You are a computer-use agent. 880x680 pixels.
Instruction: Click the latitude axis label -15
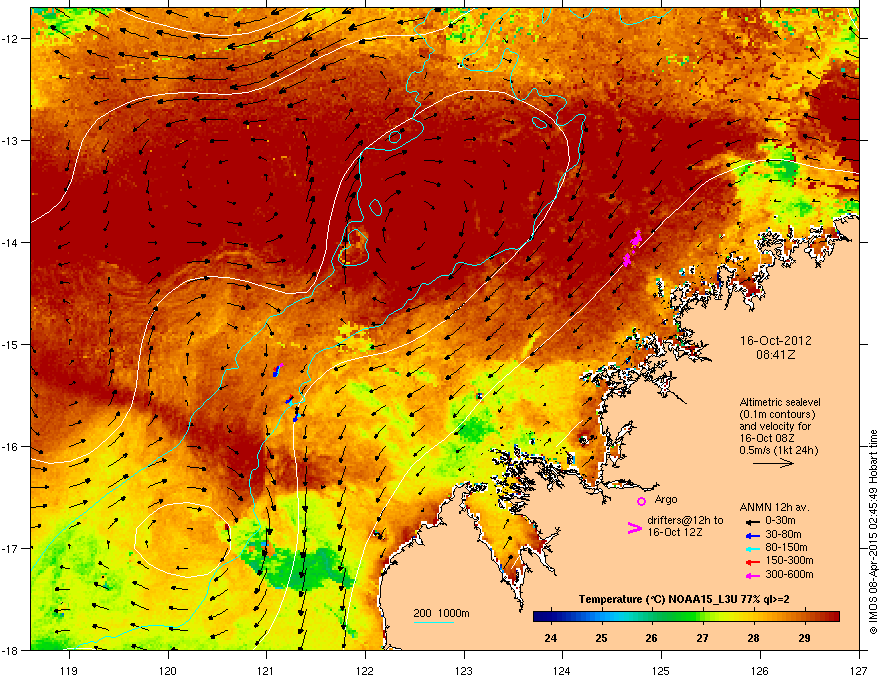tap(11, 344)
